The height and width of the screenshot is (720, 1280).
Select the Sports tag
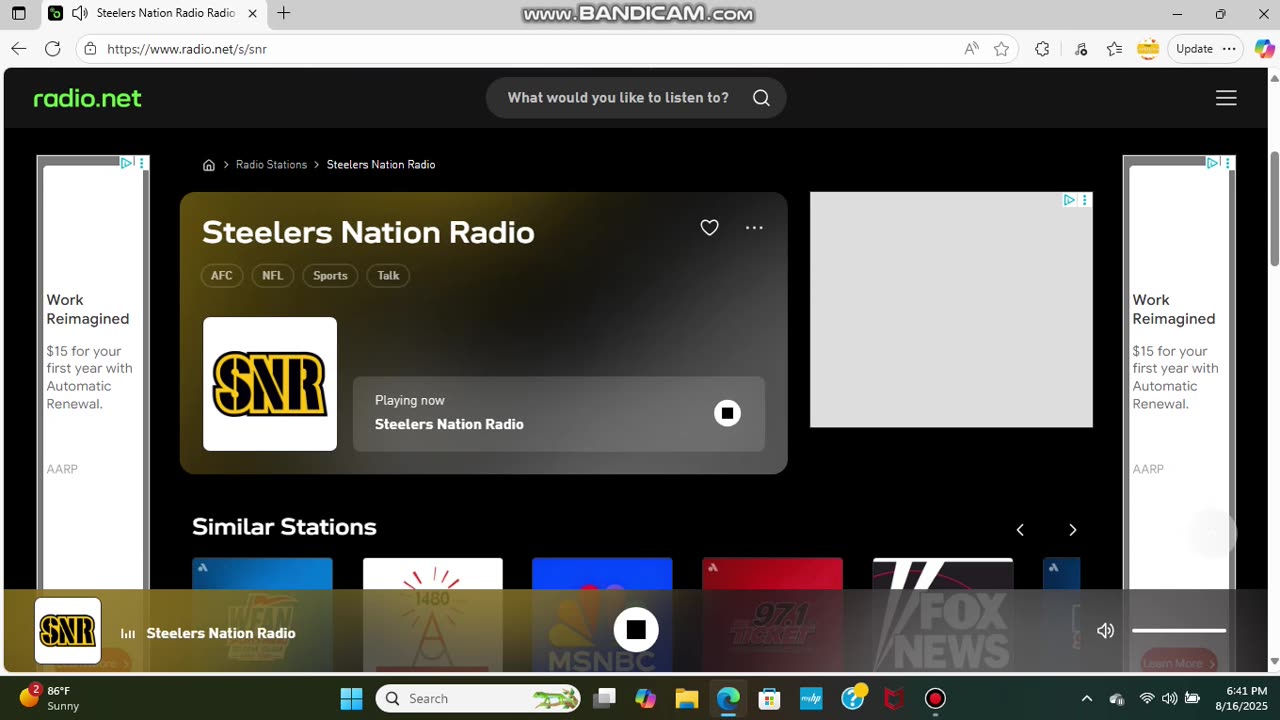330,276
